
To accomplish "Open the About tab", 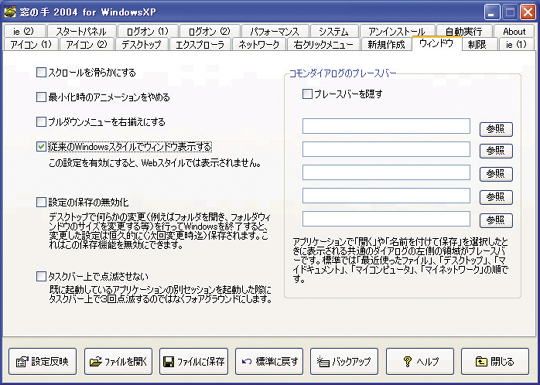I will (514, 32).
